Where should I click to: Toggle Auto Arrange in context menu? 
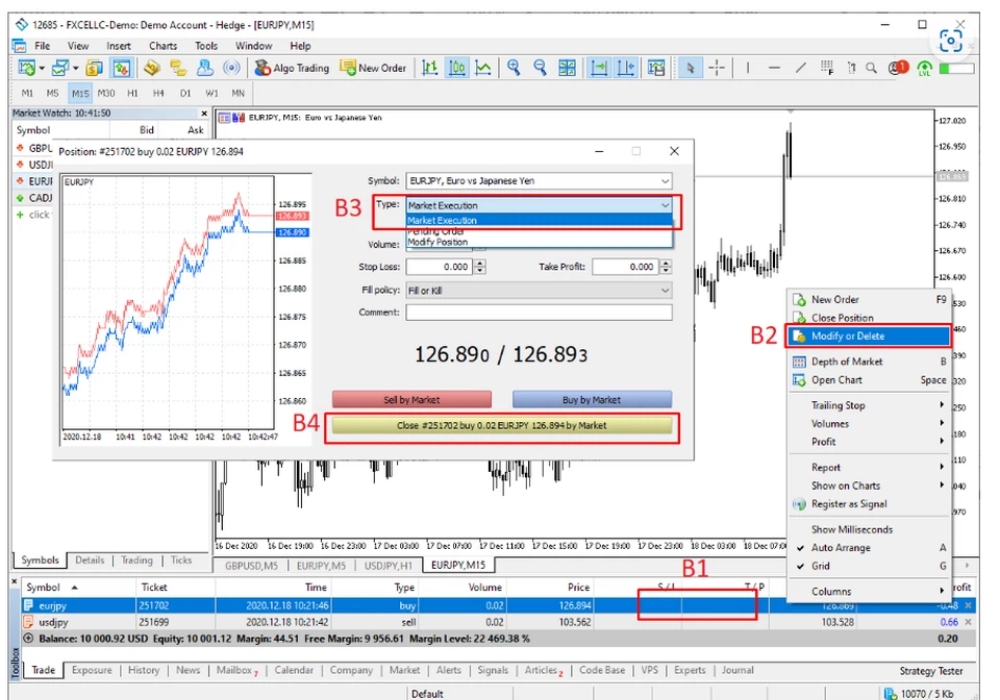[869, 548]
